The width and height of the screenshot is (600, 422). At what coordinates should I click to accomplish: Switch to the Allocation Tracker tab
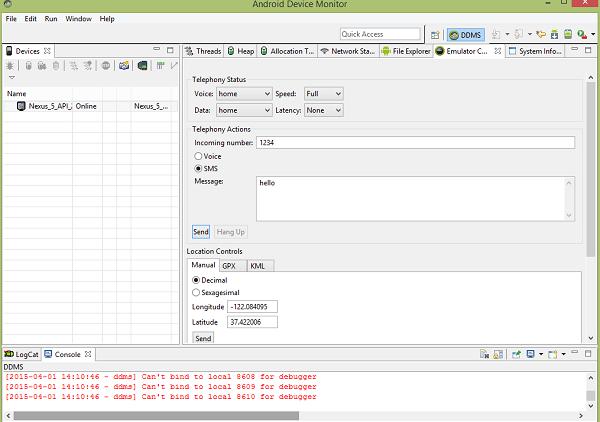(x=287, y=51)
